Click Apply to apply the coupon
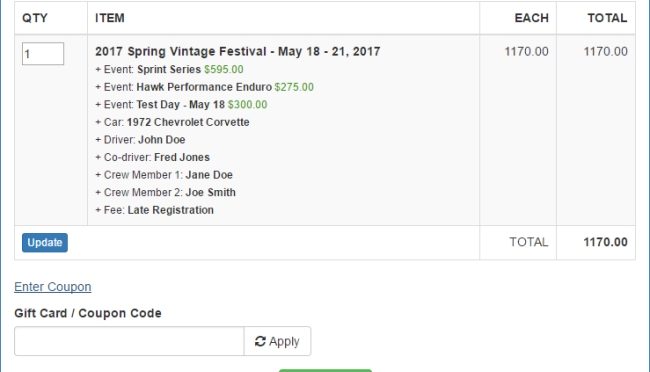The width and height of the screenshot is (650, 372). click(x=277, y=341)
